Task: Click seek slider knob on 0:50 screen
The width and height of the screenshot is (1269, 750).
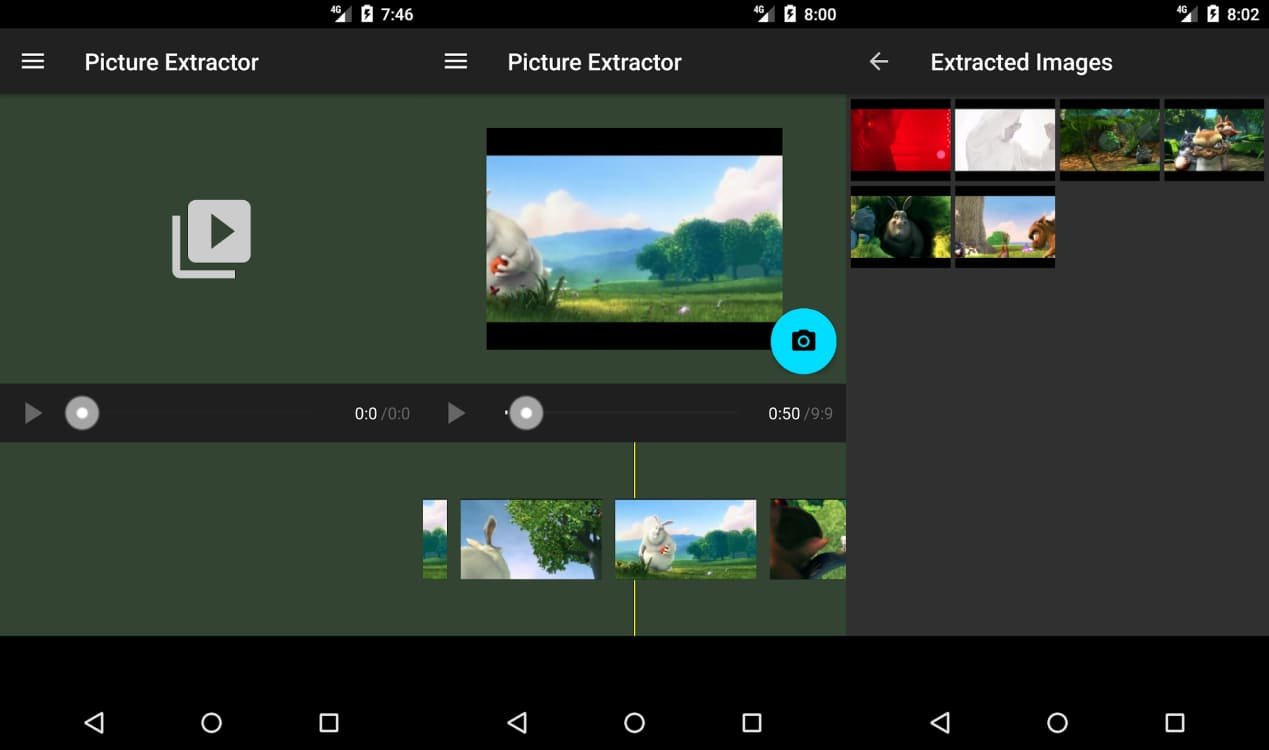Action: (526, 413)
